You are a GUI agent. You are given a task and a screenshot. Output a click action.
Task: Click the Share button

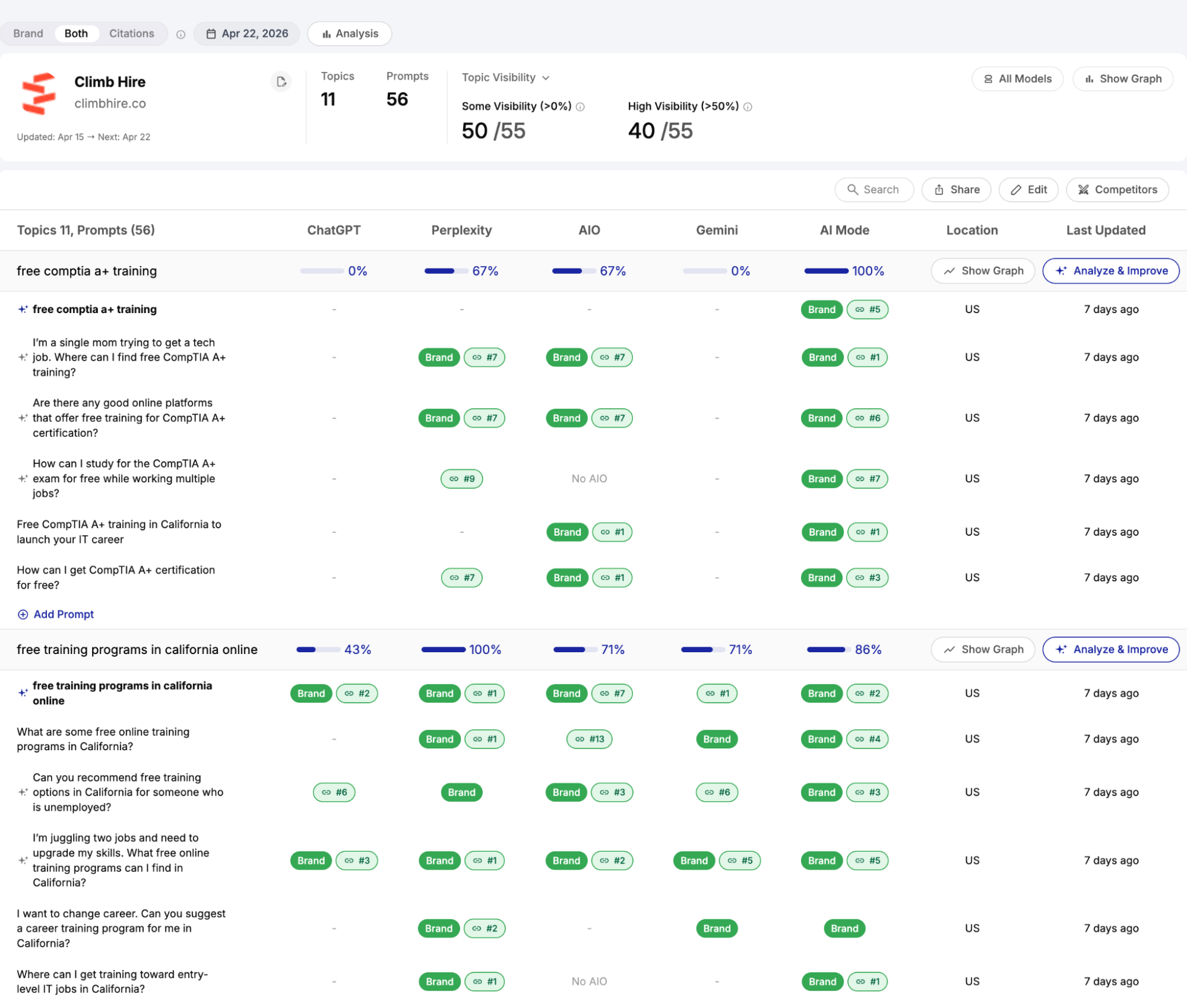[957, 190]
